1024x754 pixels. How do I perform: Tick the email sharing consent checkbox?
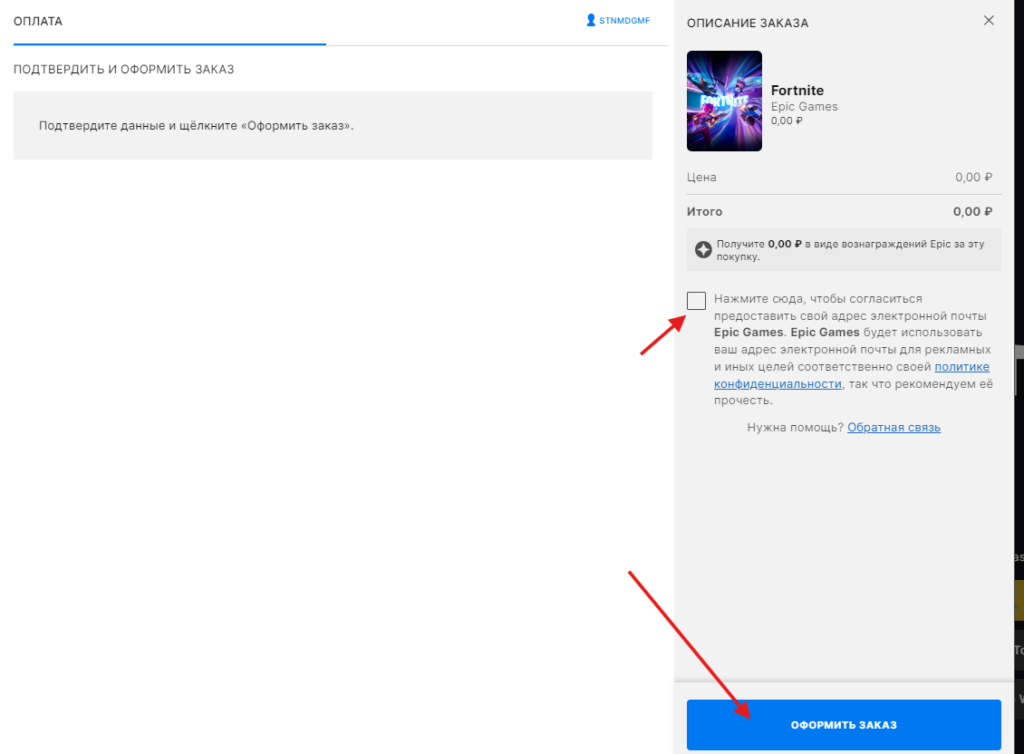coord(697,301)
